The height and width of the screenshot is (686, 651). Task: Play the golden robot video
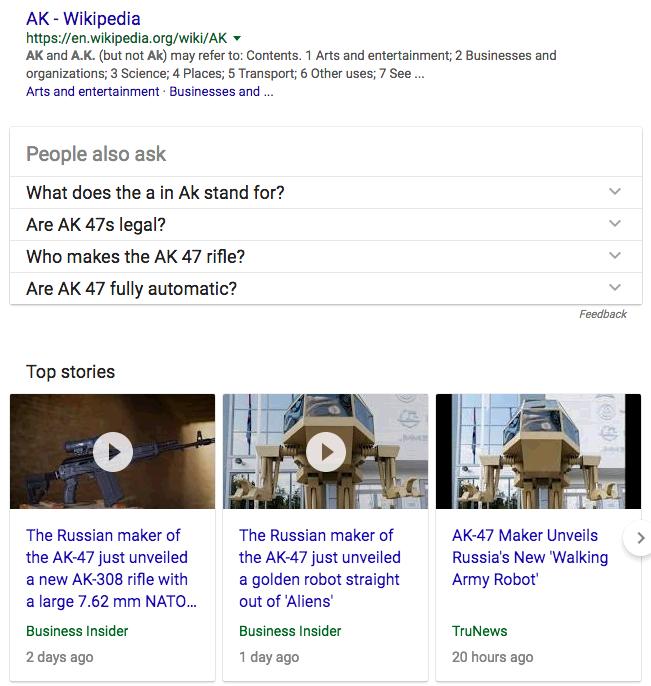point(326,452)
